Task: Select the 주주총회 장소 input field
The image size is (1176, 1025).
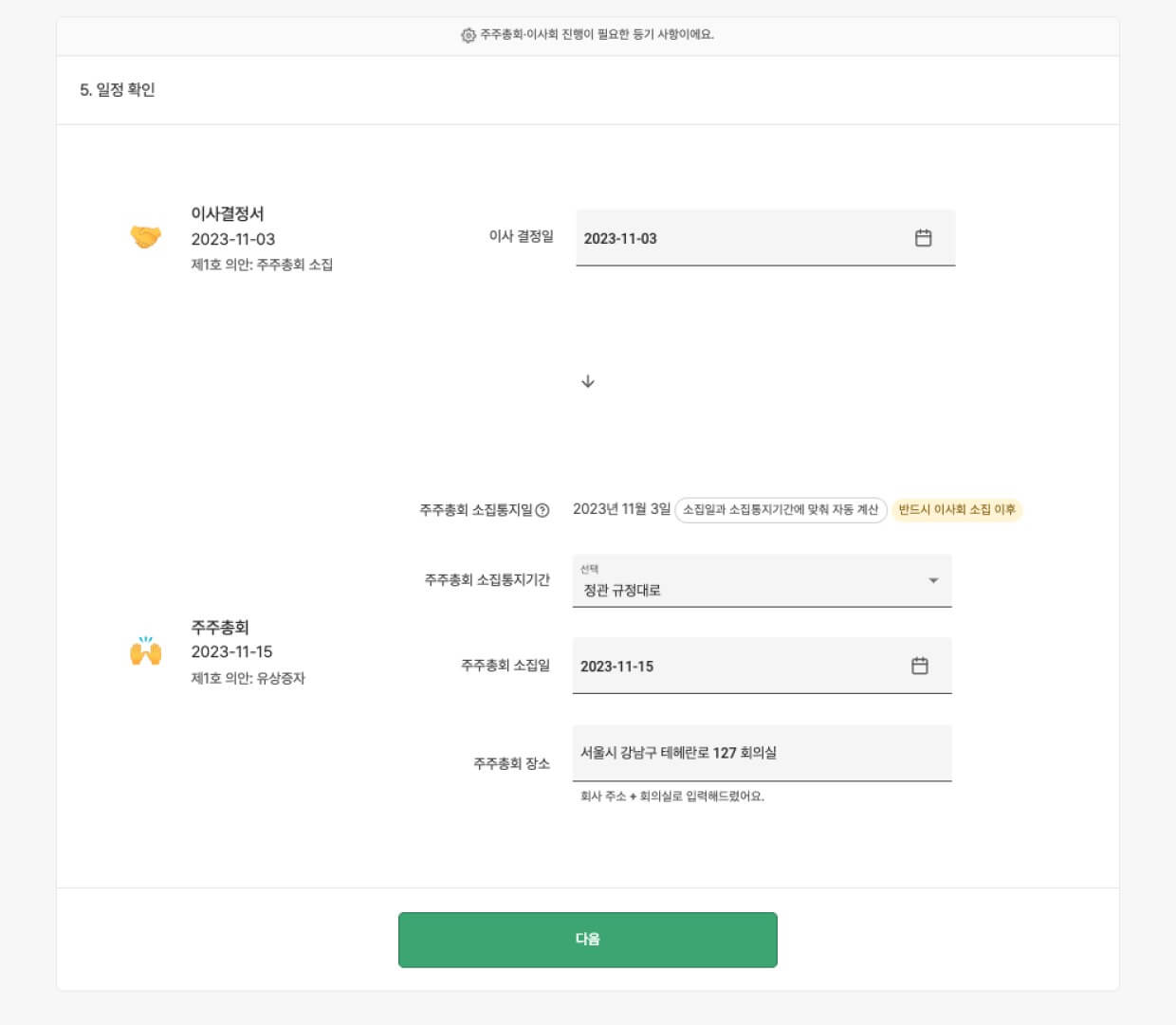Action: point(761,753)
